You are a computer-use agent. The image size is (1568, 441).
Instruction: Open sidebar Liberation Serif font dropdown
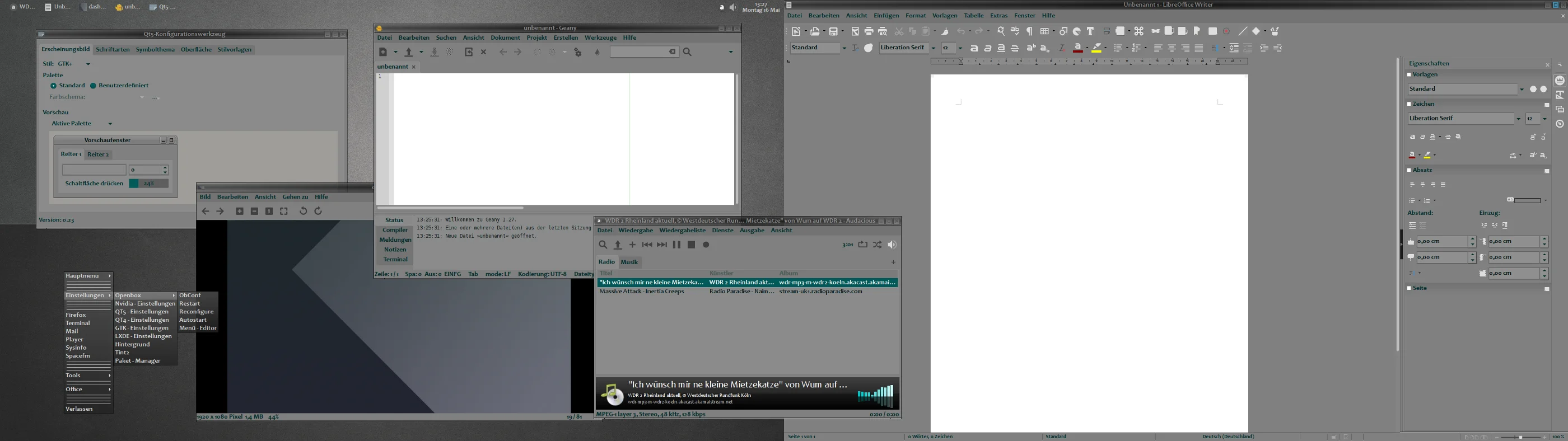[x=1518, y=119]
